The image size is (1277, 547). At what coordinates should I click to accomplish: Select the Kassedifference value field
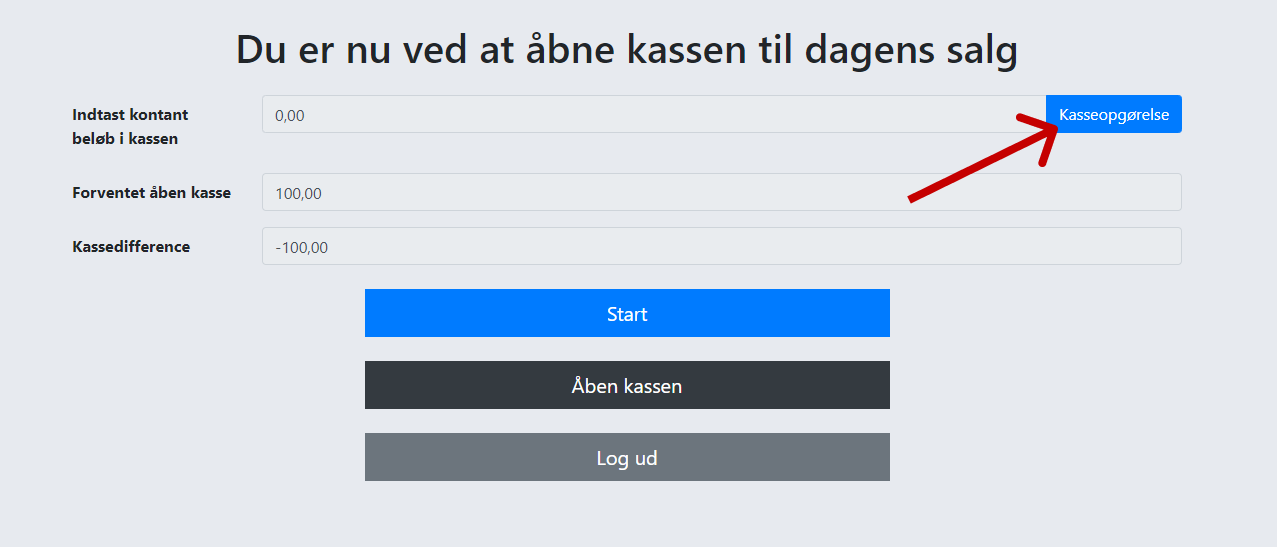pyautogui.click(x=721, y=246)
